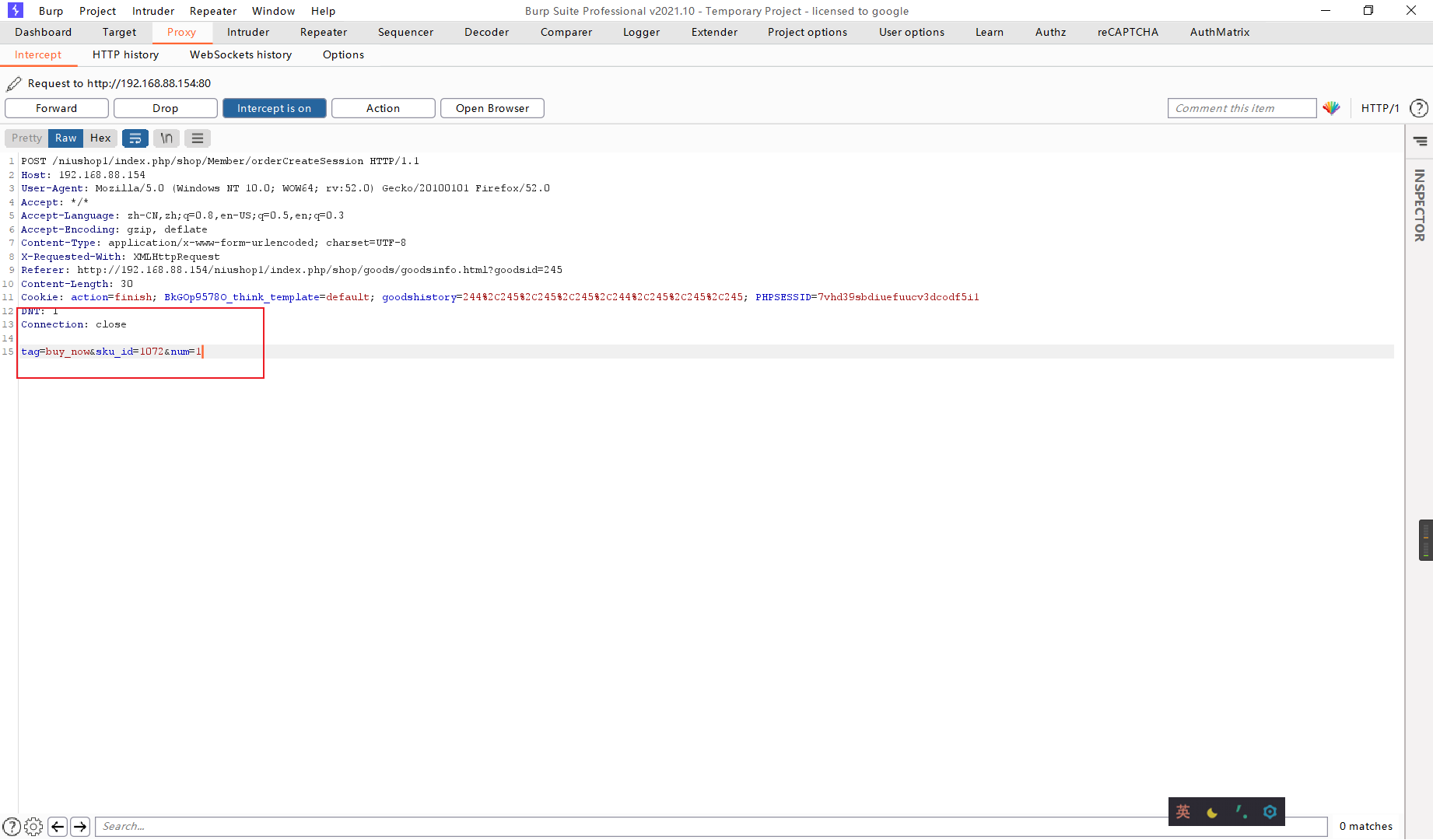Open the Burp menu
The image size is (1433, 840).
pyautogui.click(x=51, y=11)
